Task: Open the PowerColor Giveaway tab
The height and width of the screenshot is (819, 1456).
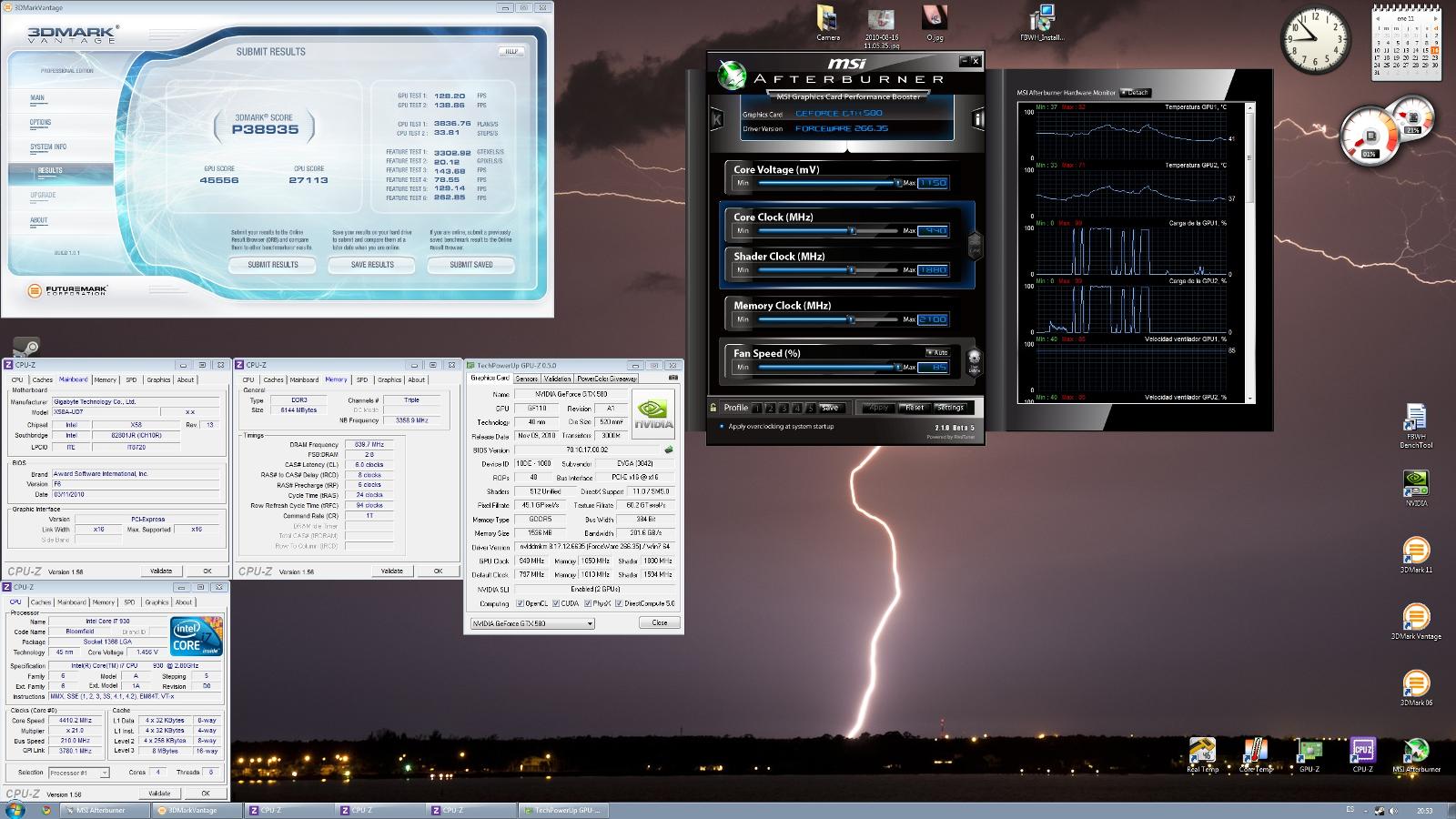Action: click(x=607, y=379)
